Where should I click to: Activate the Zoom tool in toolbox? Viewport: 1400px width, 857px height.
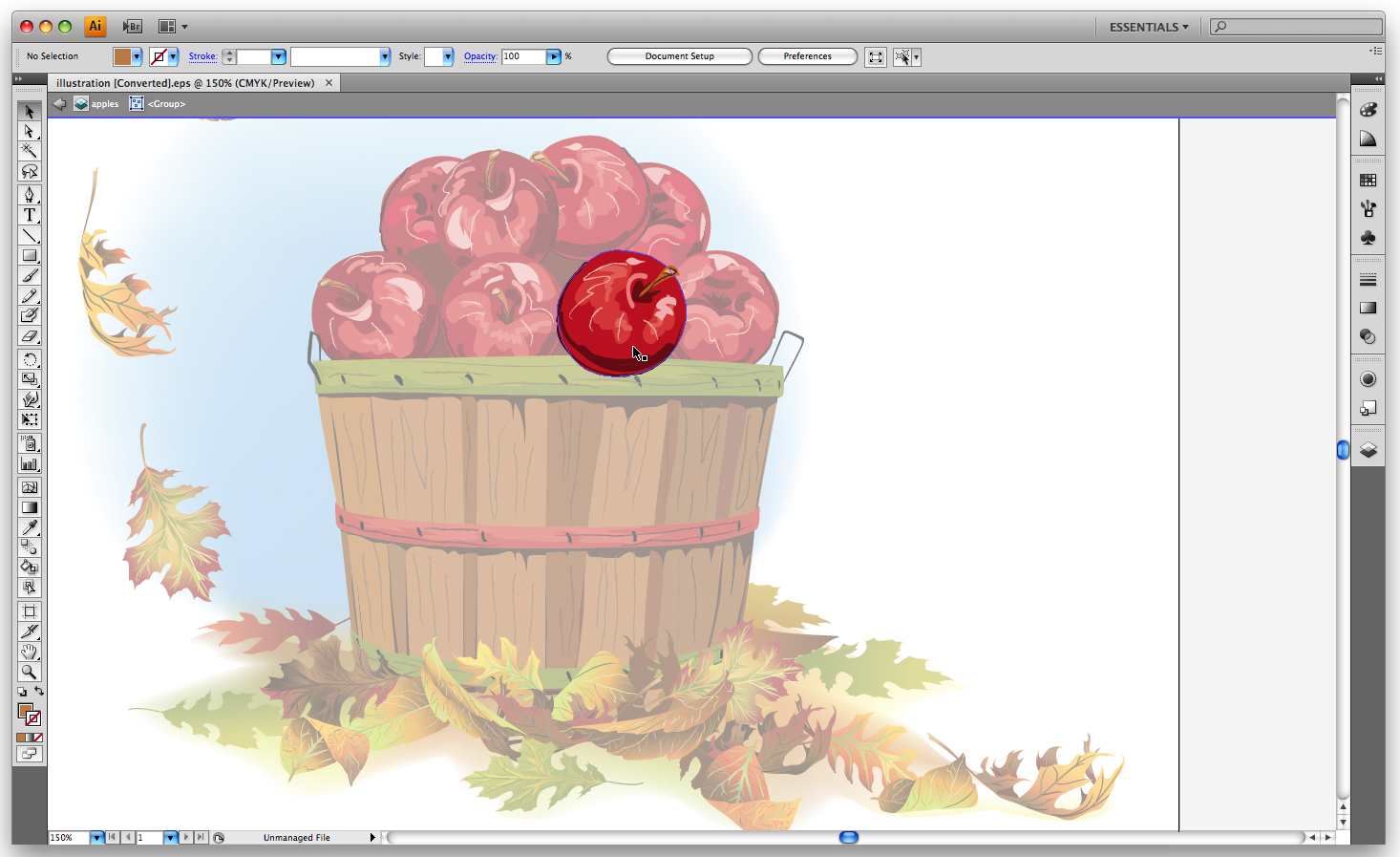click(30, 672)
